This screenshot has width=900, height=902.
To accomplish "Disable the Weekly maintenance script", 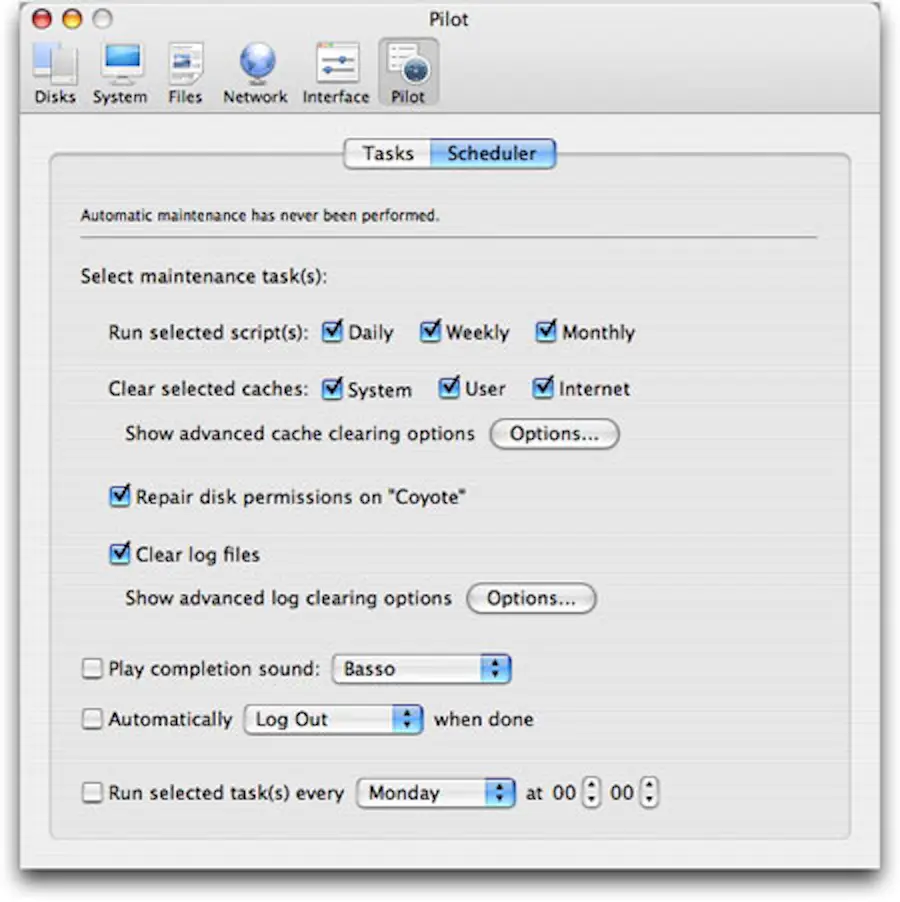I will [430, 331].
